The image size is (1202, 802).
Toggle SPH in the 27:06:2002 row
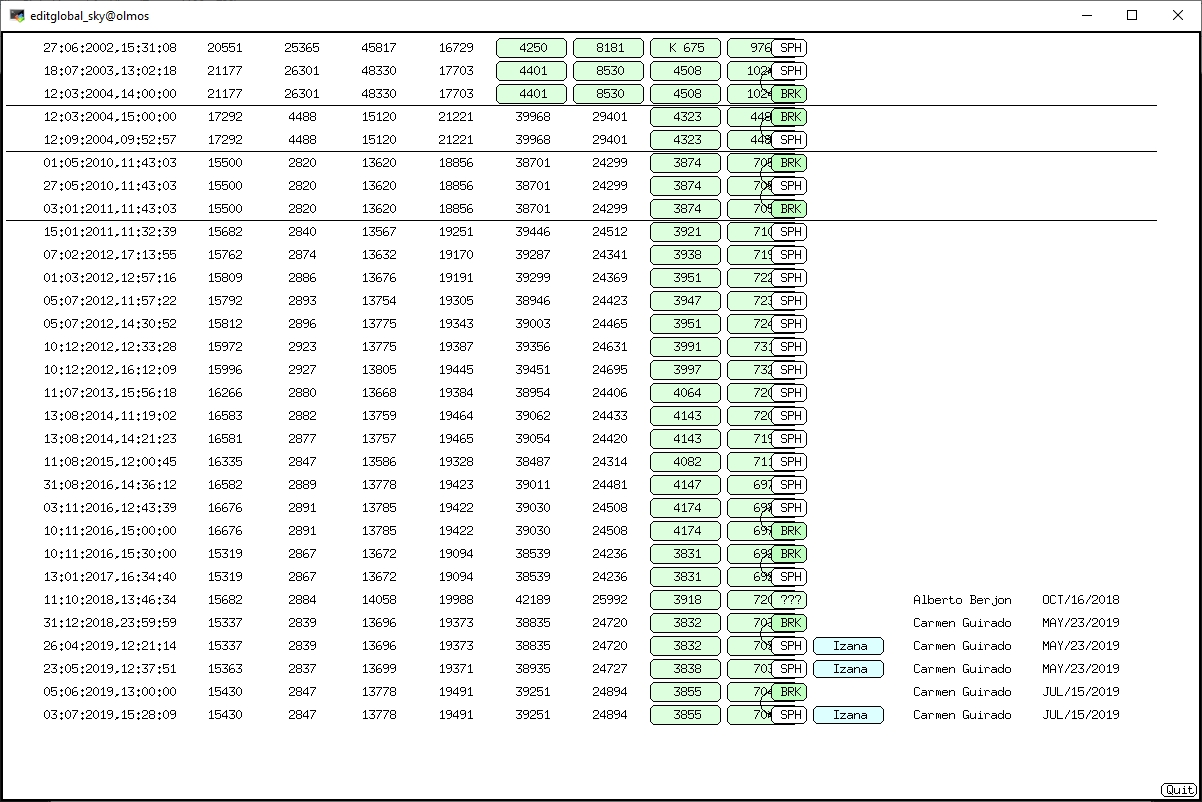(x=790, y=48)
